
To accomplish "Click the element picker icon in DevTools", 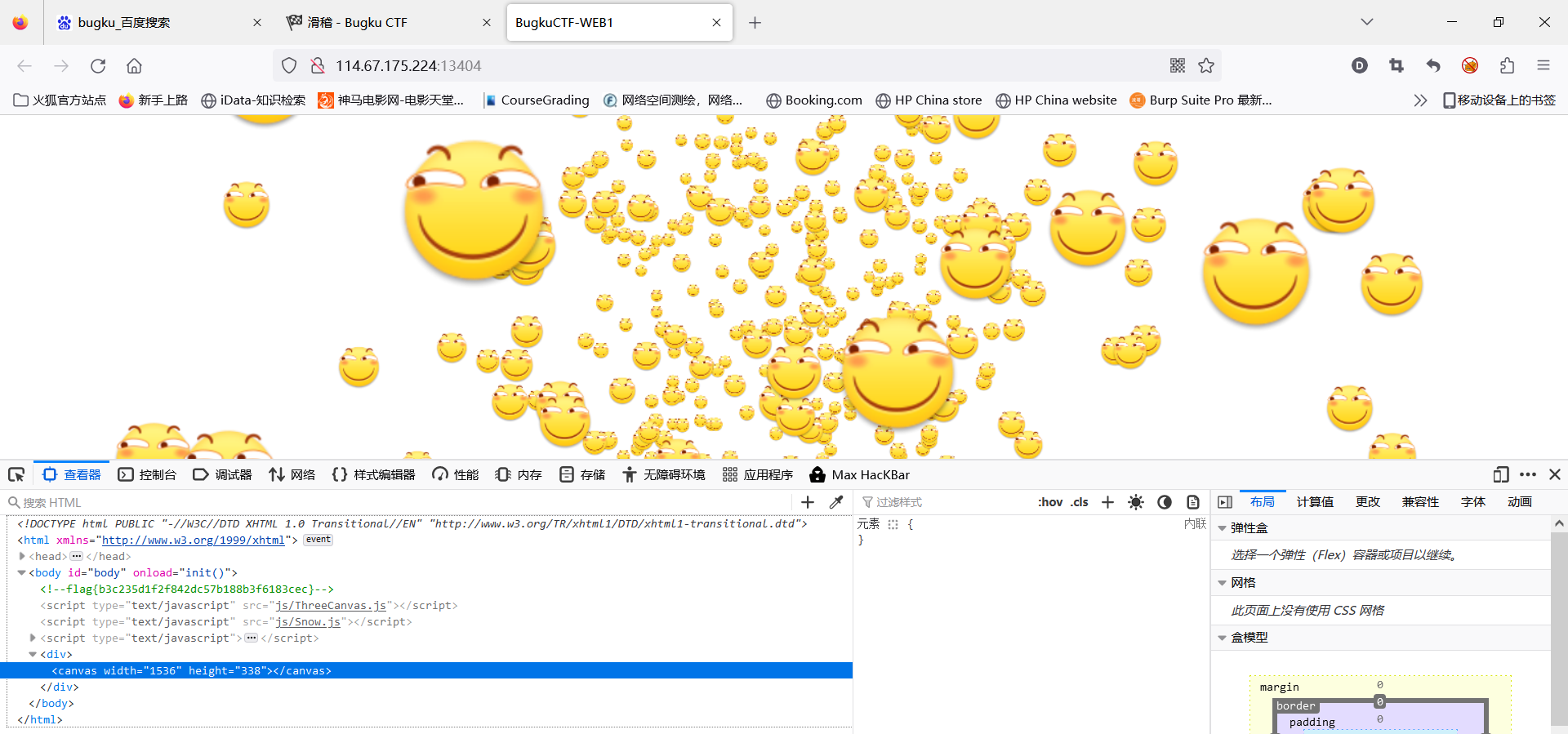I will [x=16, y=474].
